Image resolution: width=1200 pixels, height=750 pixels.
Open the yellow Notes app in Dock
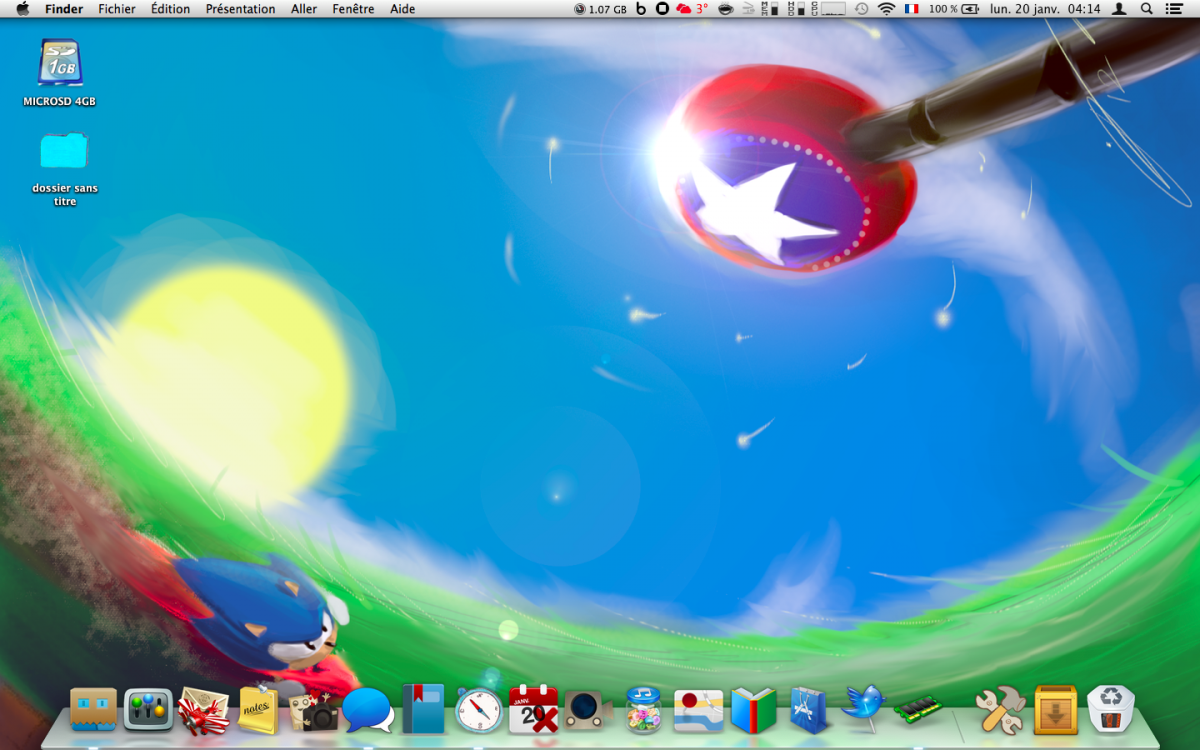pos(258,710)
